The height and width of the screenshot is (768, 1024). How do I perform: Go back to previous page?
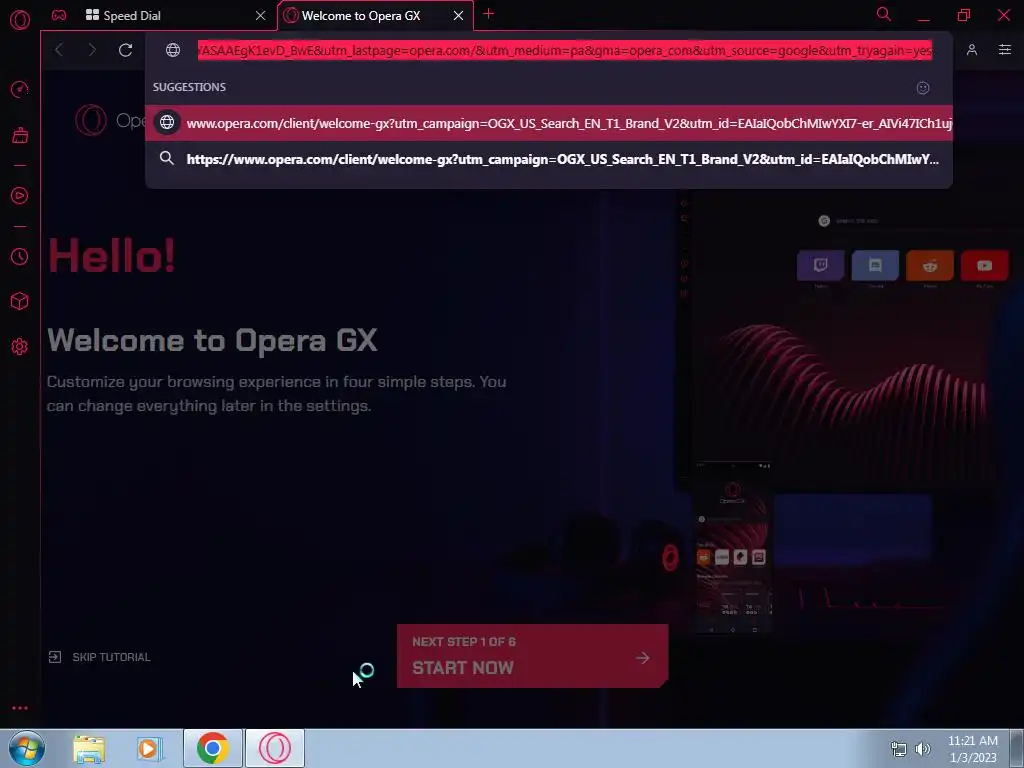(59, 50)
